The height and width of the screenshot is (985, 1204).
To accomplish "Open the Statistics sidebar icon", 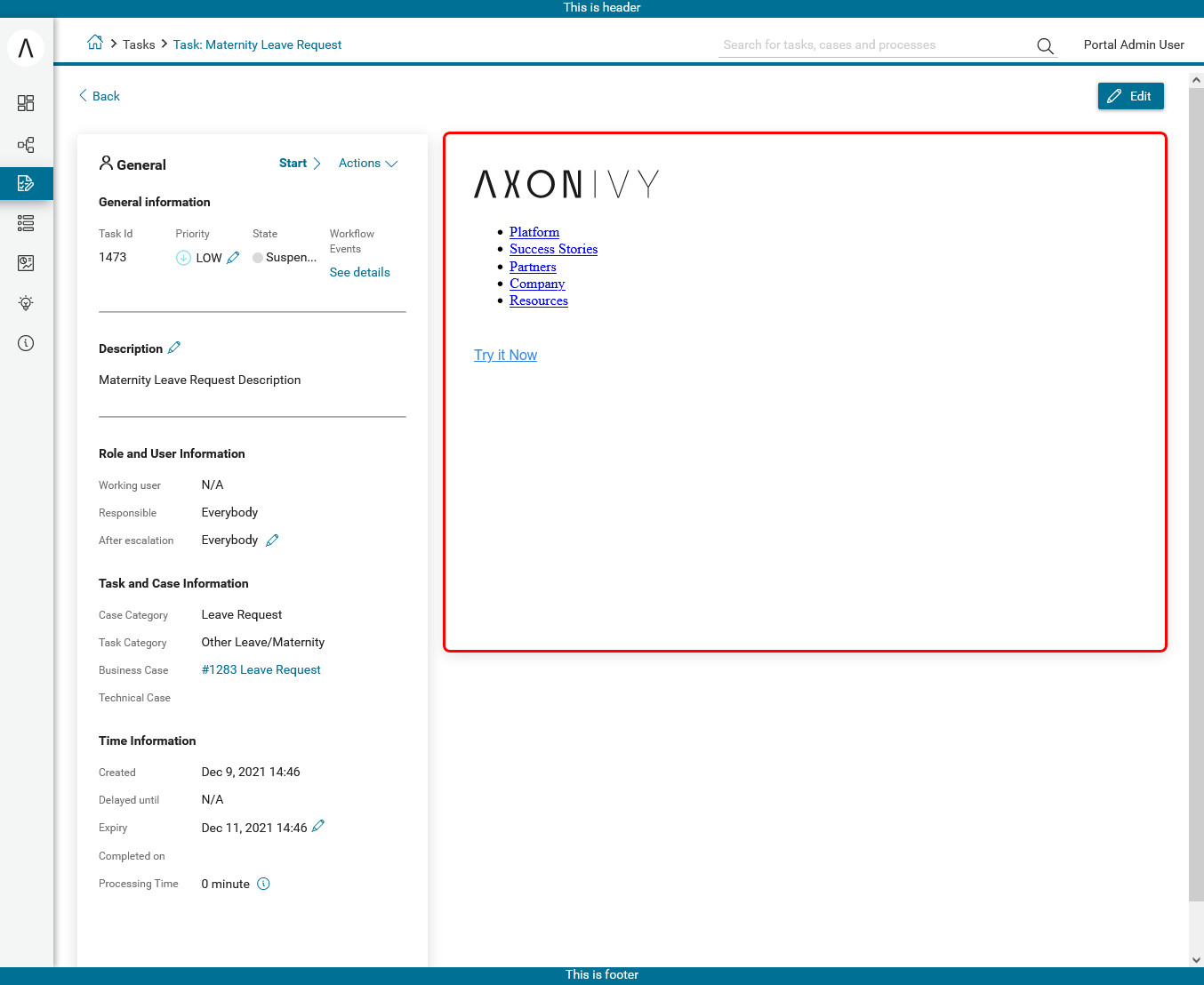I will click(x=26, y=263).
